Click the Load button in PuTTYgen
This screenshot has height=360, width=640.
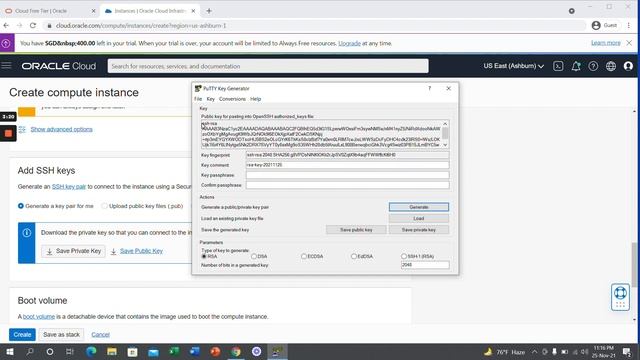(x=419, y=218)
